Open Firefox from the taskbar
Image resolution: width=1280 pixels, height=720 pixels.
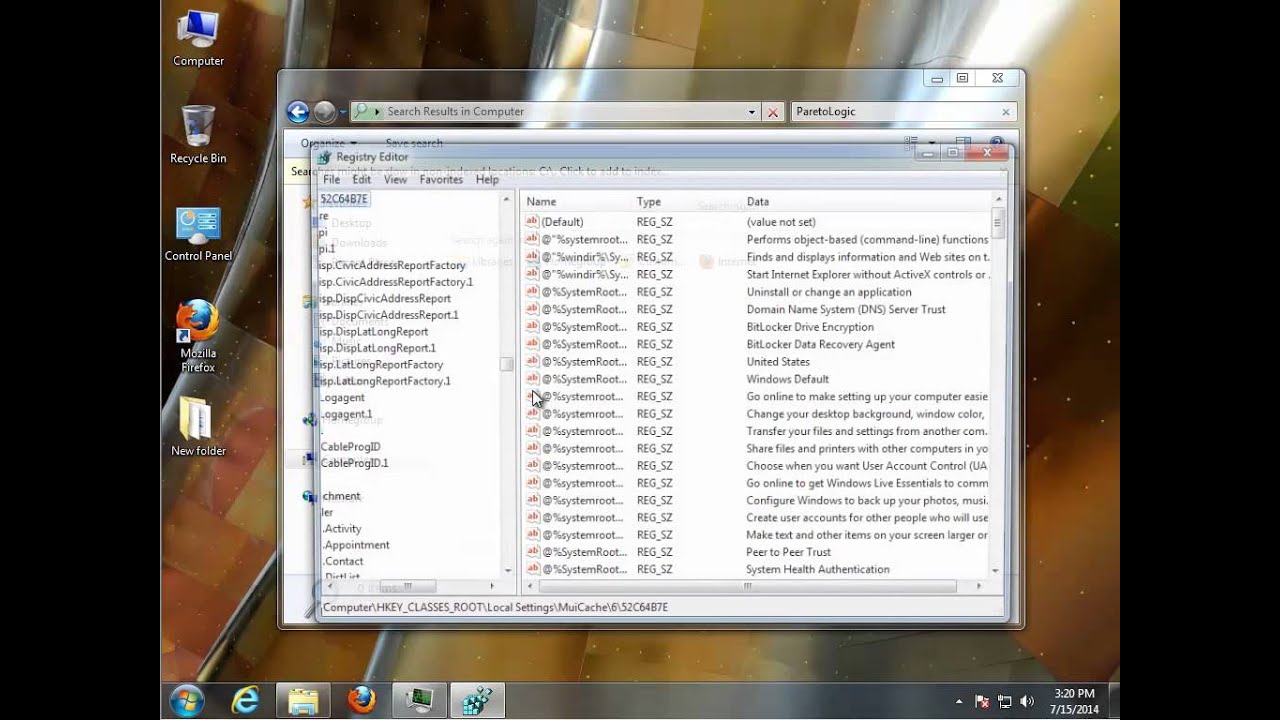coord(361,700)
